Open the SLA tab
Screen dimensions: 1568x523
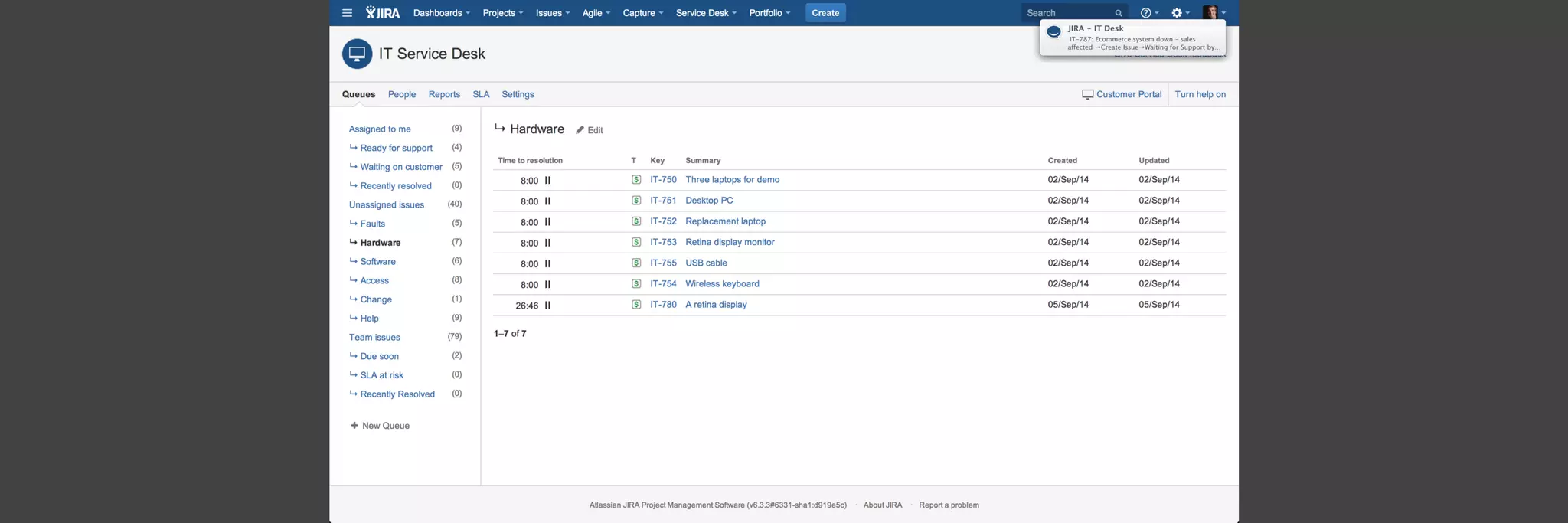pyautogui.click(x=481, y=95)
